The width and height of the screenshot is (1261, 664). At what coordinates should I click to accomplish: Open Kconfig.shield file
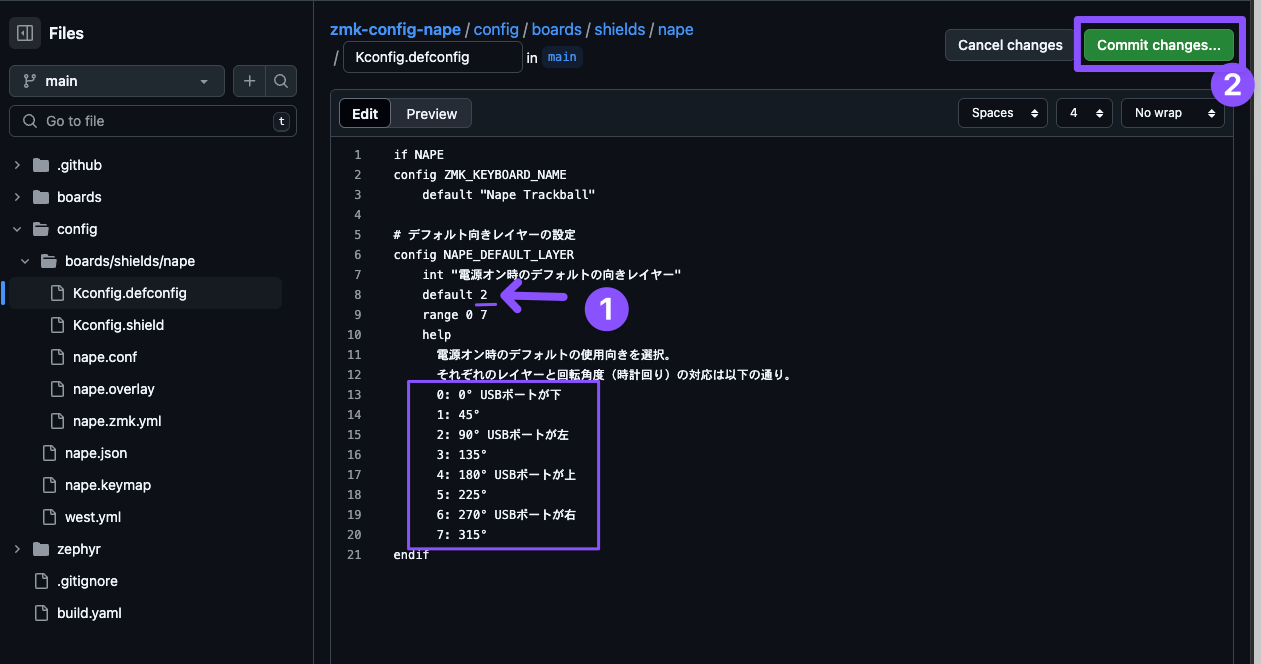click(x=118, y=325)
